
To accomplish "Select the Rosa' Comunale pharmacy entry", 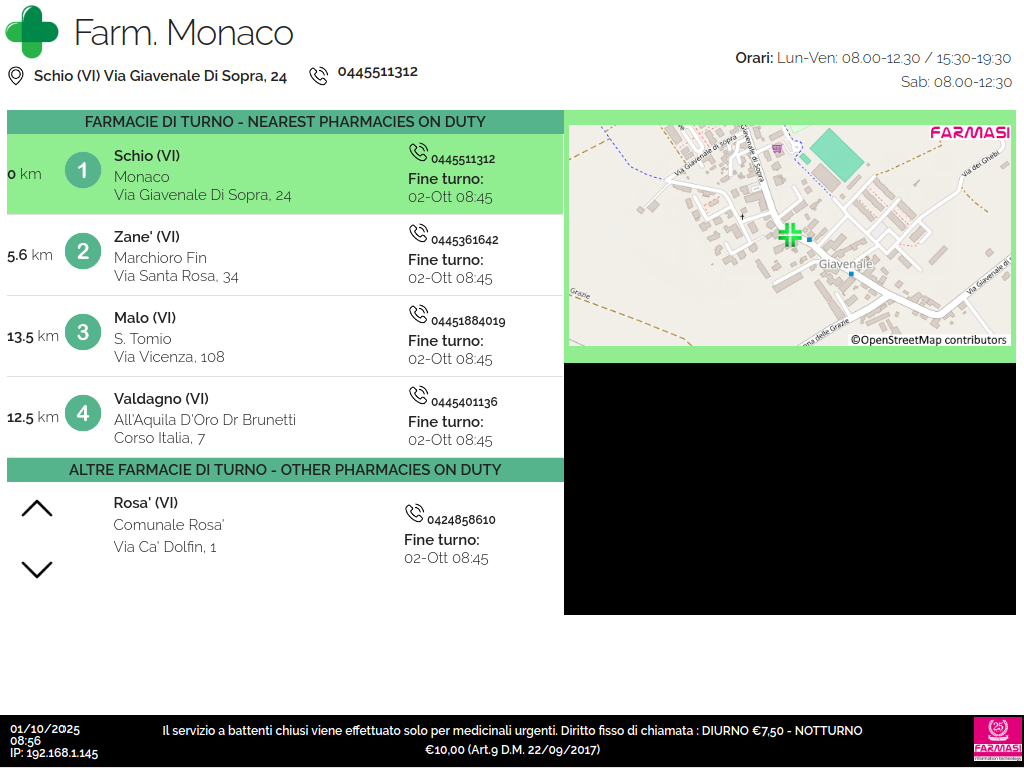I will click(168, 525).
